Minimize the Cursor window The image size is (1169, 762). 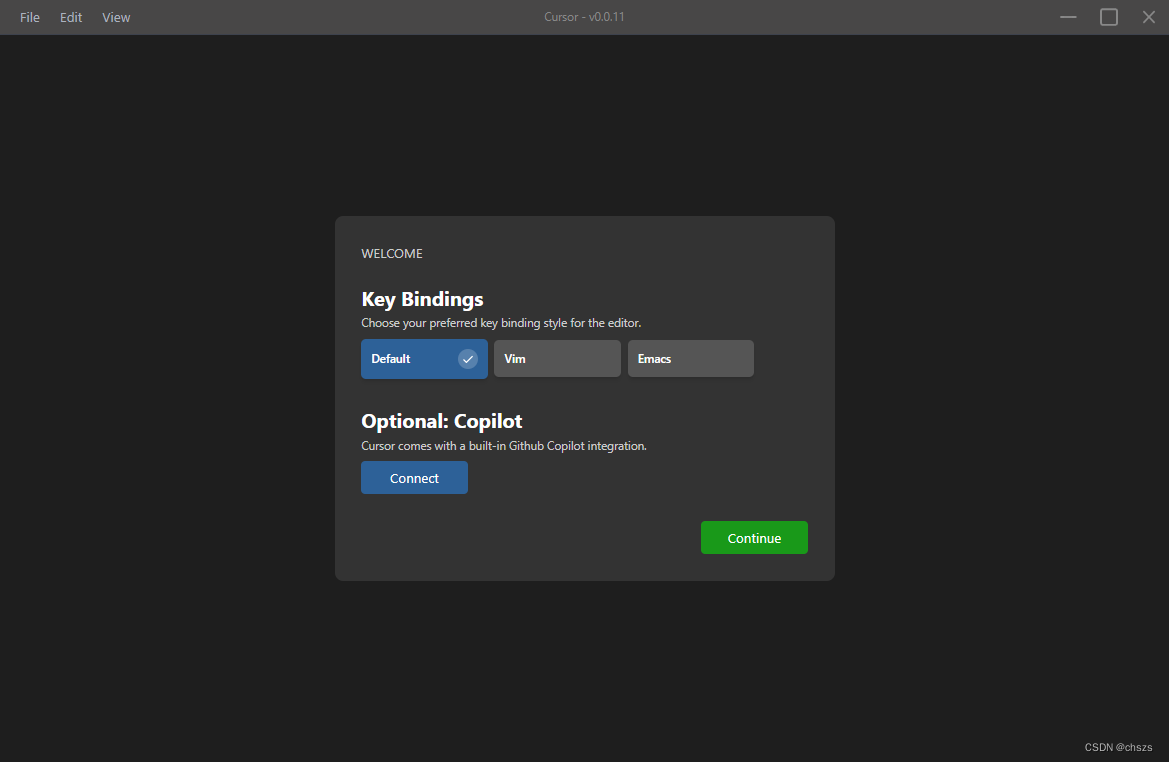coord(1068,17)
